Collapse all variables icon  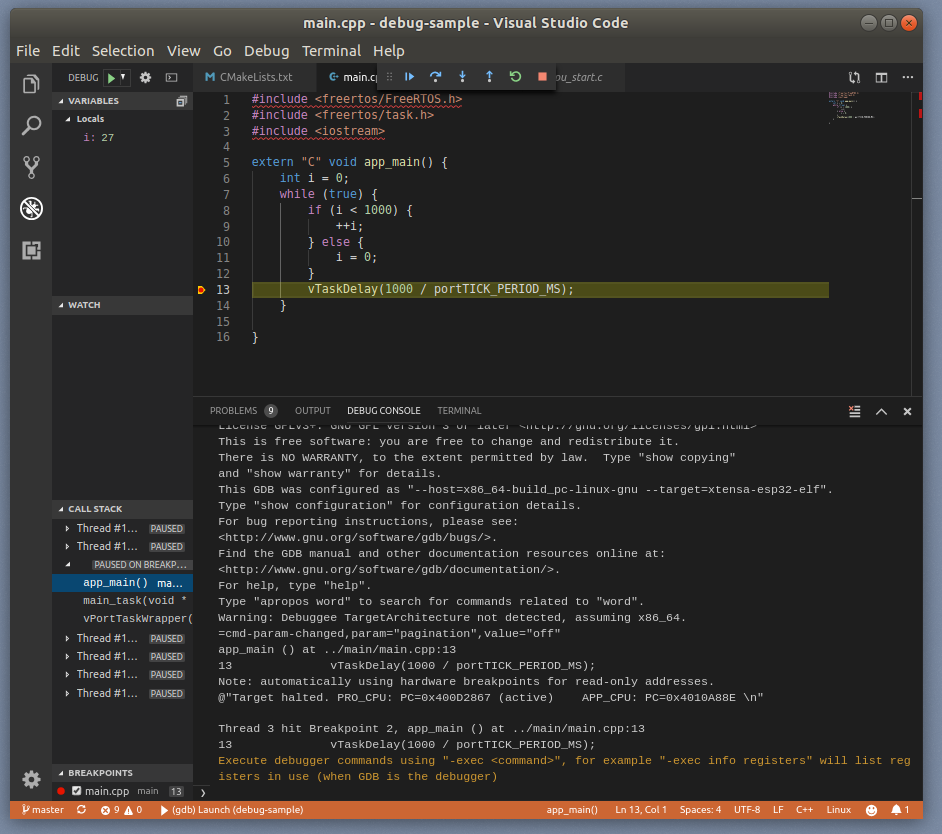pyautogui.click(x=181, y=101)
